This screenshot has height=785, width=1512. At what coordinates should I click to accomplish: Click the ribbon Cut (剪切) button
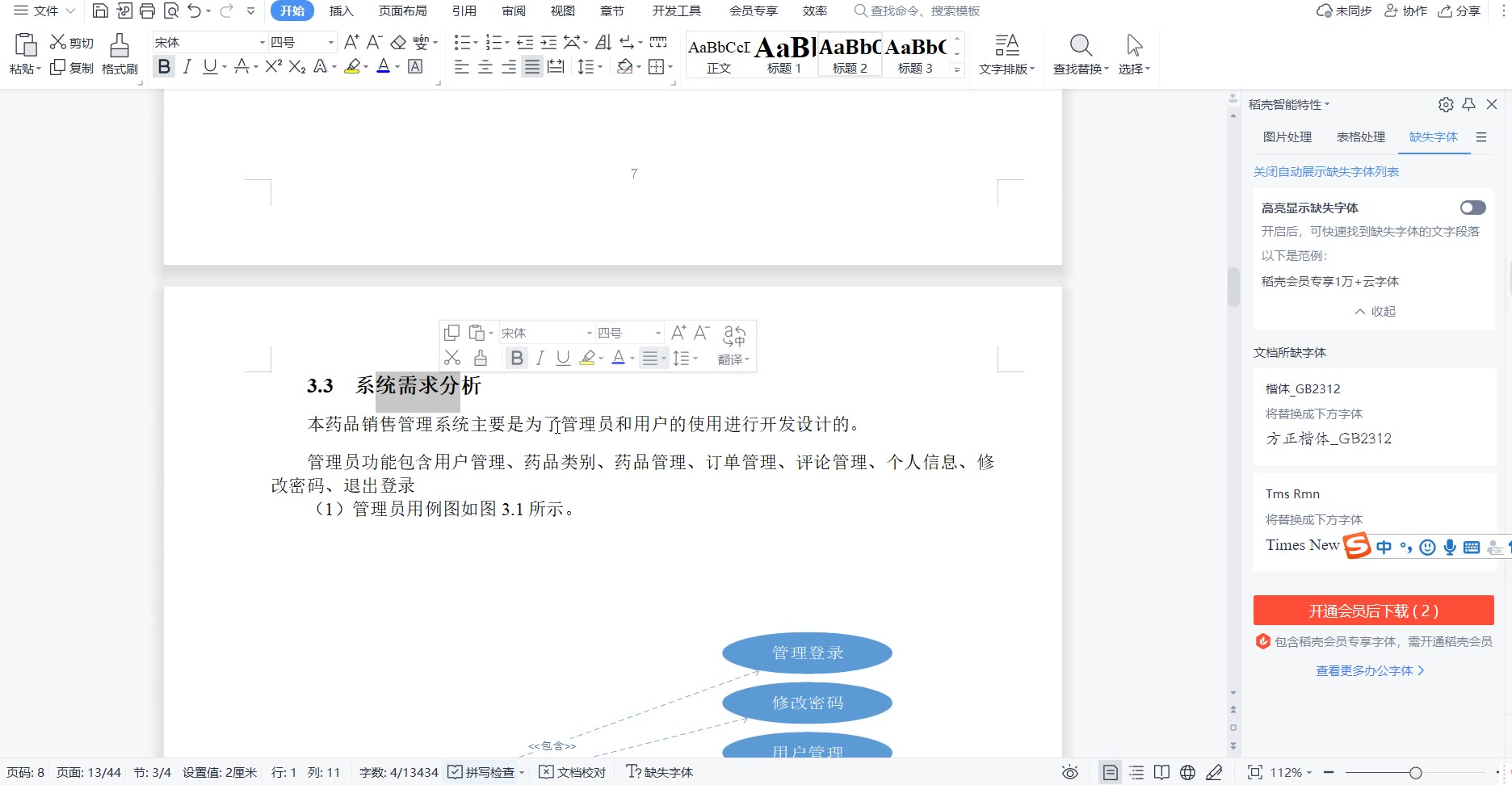(x=72, y=42)
